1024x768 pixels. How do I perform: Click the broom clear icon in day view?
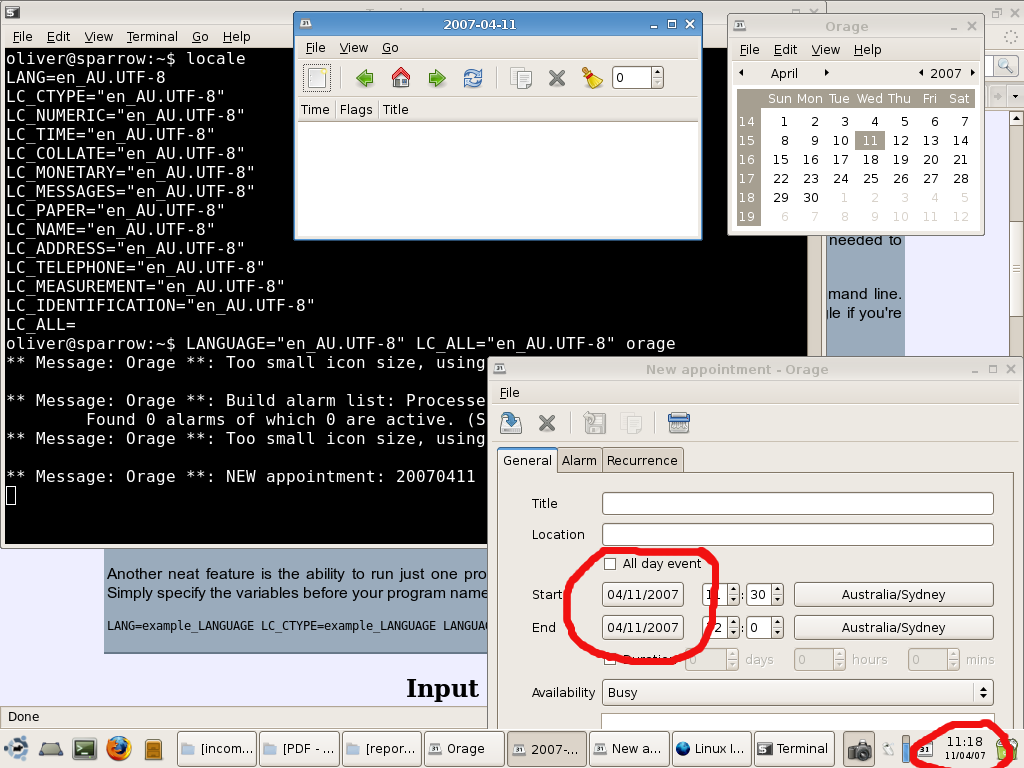(592, 78)
